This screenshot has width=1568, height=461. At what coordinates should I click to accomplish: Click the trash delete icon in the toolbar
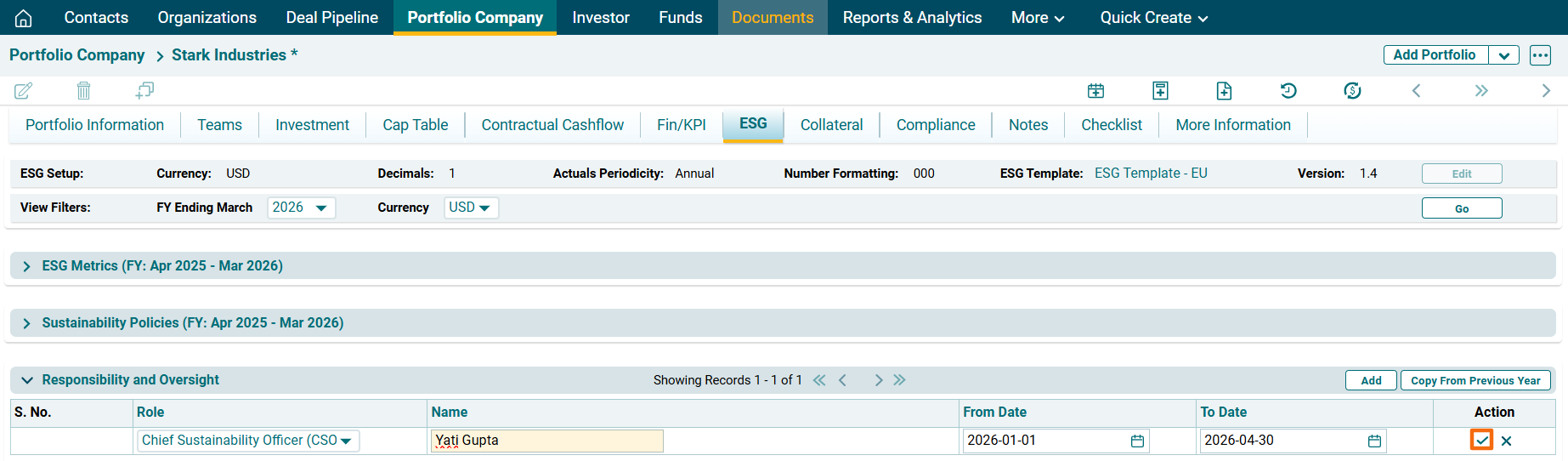[x=83, y=90]
